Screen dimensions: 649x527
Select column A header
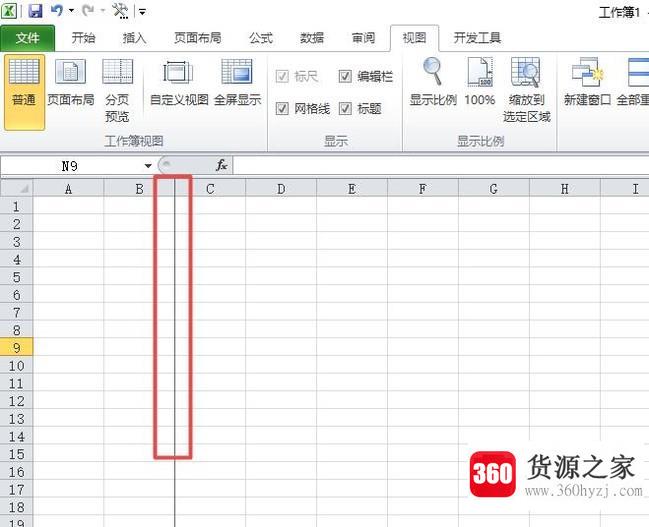click(x=68, y=189)
